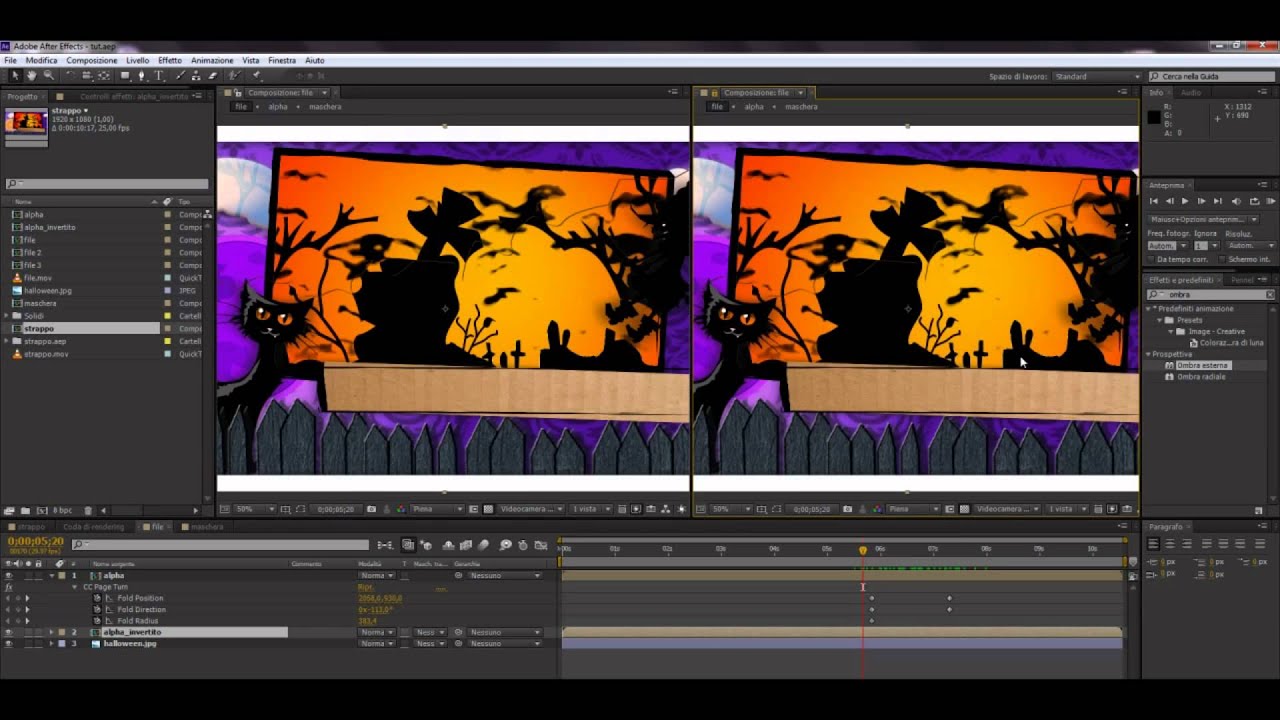Click the RAM preview button
Viewport: 1280px width, 720px height.
tap(1271, 201)
